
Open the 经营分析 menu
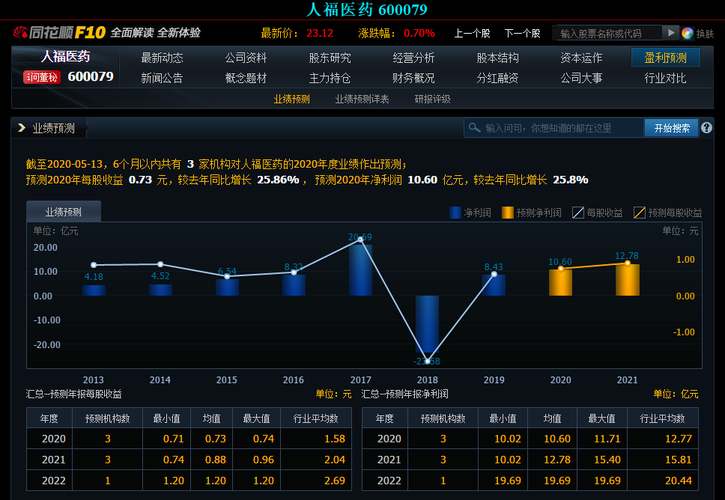click(413, 58)
